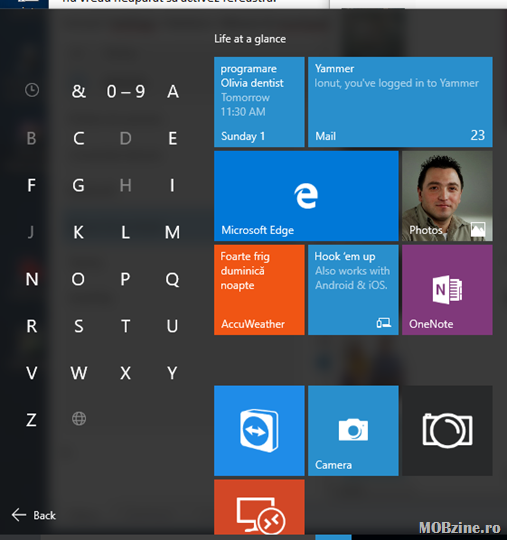Jump to apps starting with M

pos(172,232)
